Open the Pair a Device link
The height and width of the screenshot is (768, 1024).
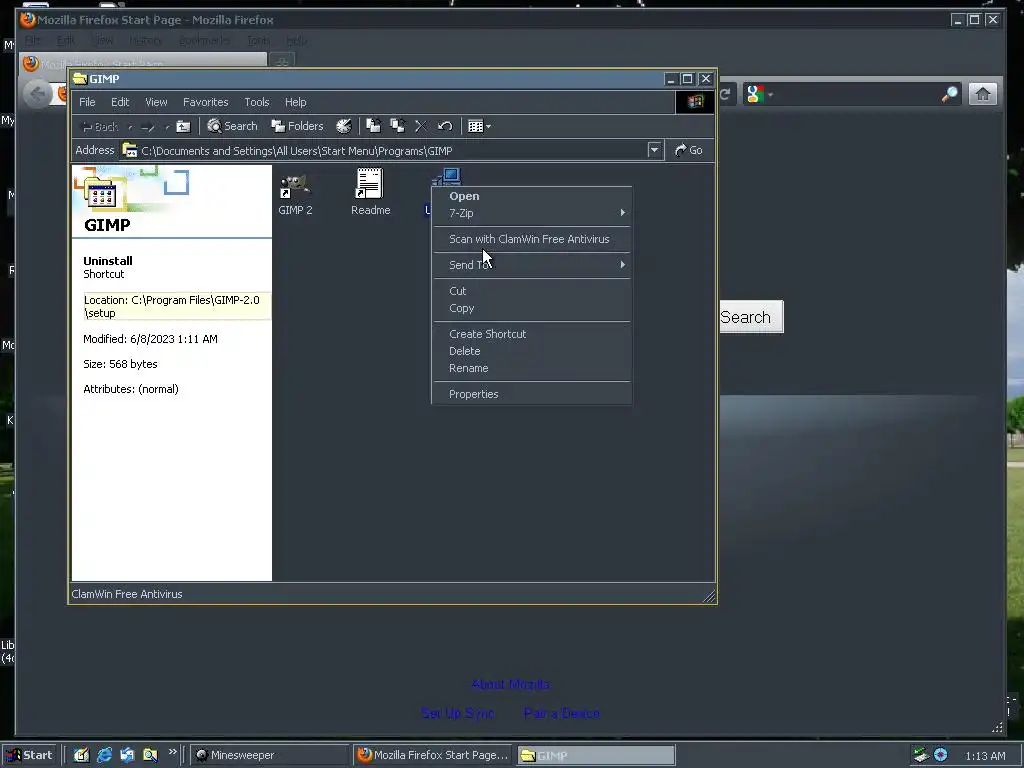pyautogui.click(x=562, y=713)
